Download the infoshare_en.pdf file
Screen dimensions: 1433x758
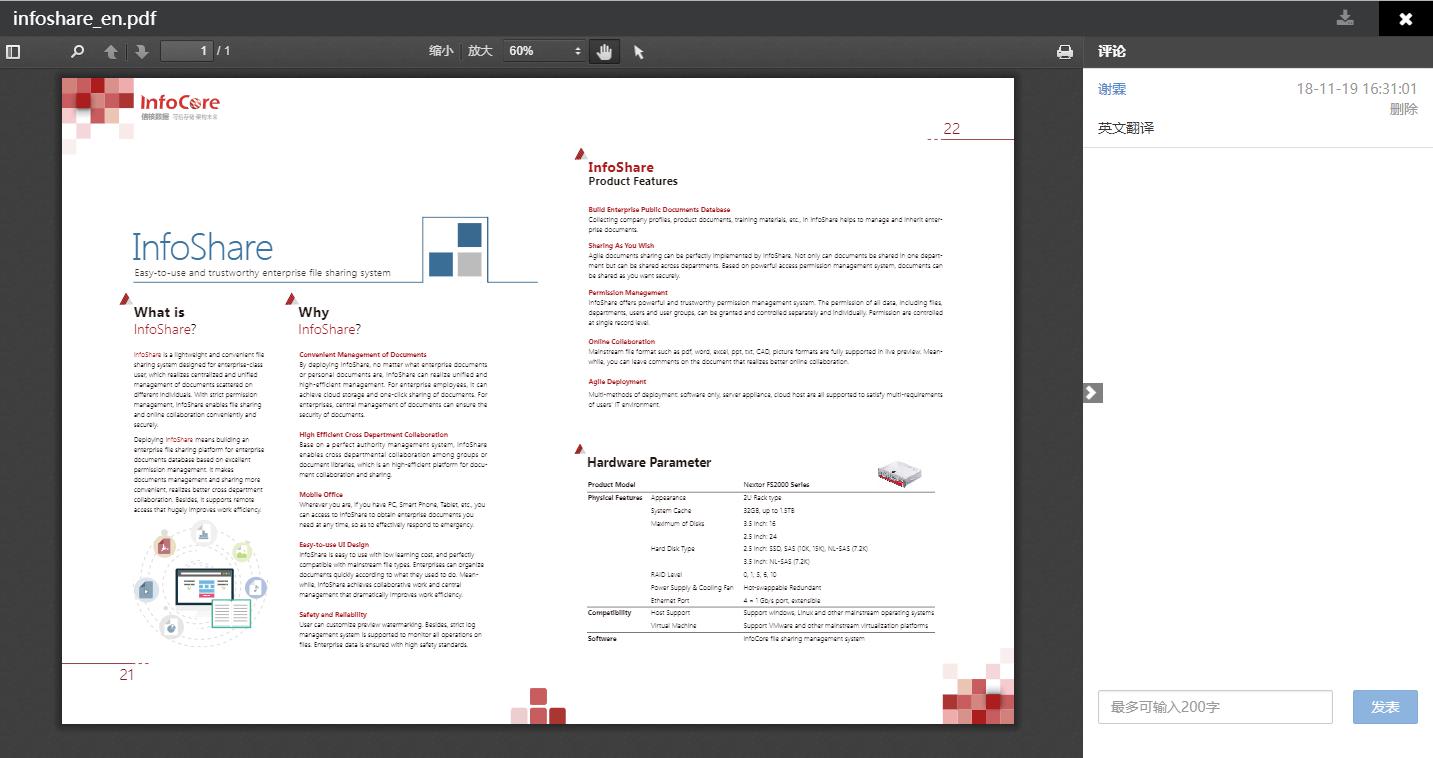tap(1346, 18)
